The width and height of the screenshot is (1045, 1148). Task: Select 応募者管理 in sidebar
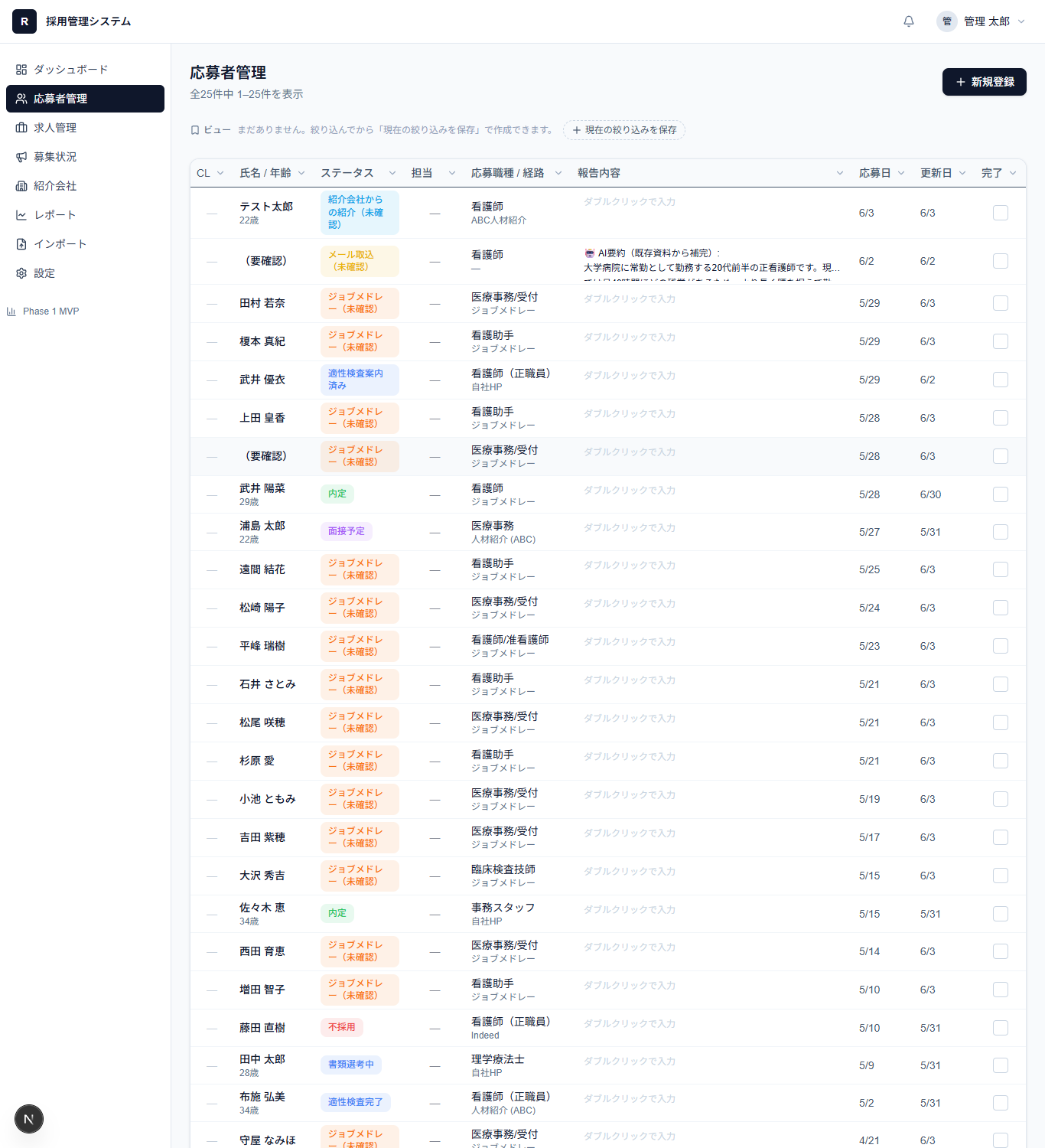click(x=85, y=99)
